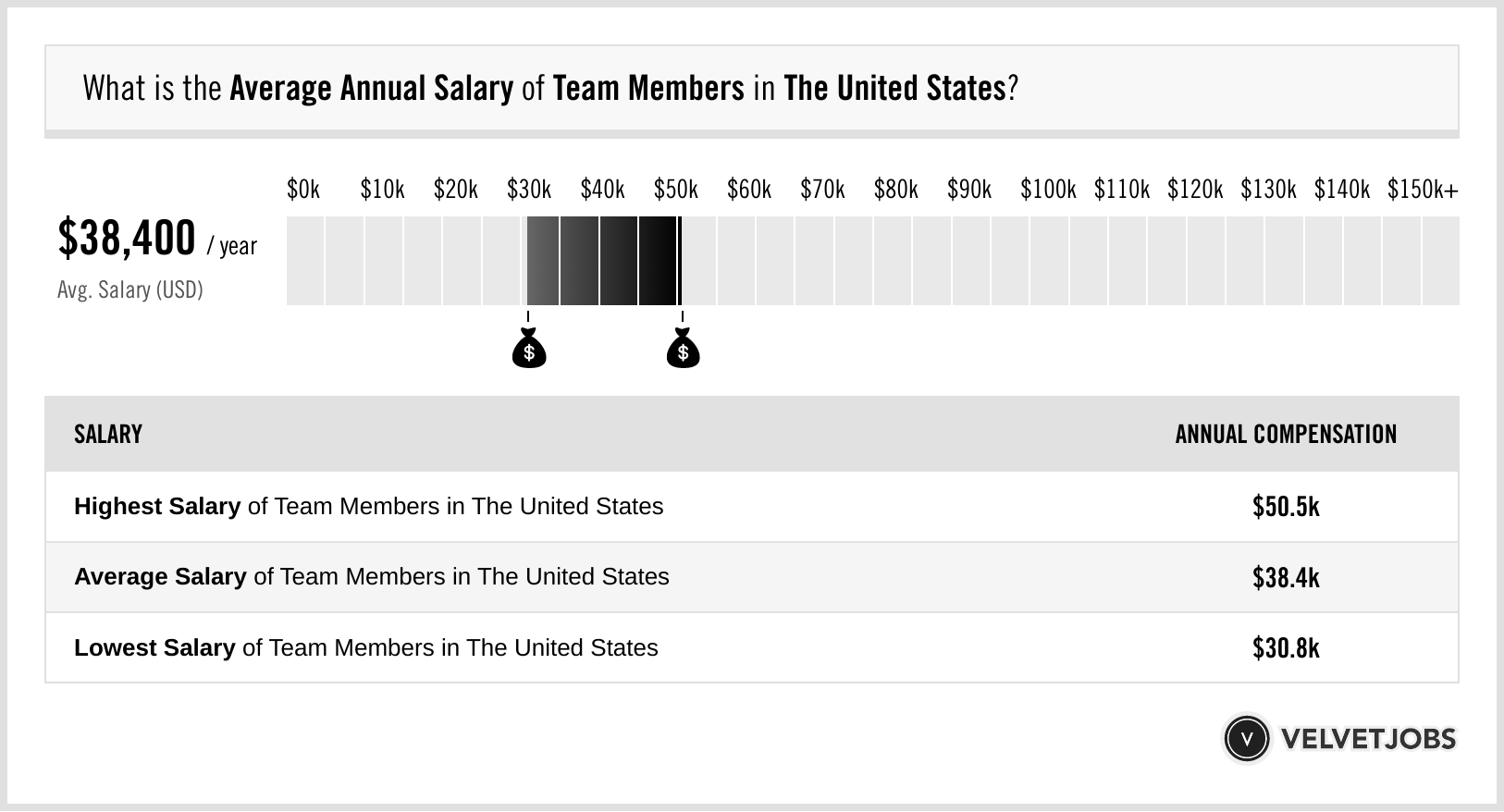Click the Average Salary of Team Members row
This screenshot has height=812, width=1504.
(x=372, y=577)
